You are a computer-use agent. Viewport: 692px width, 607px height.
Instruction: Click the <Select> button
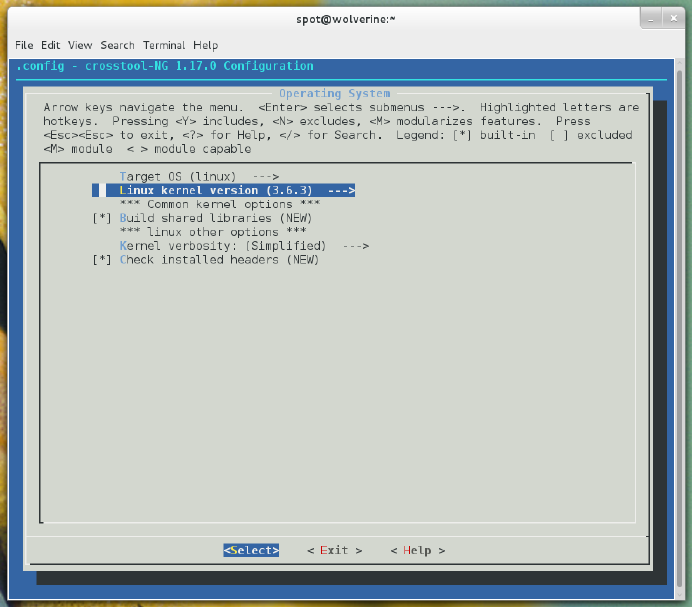pos(251,550)
